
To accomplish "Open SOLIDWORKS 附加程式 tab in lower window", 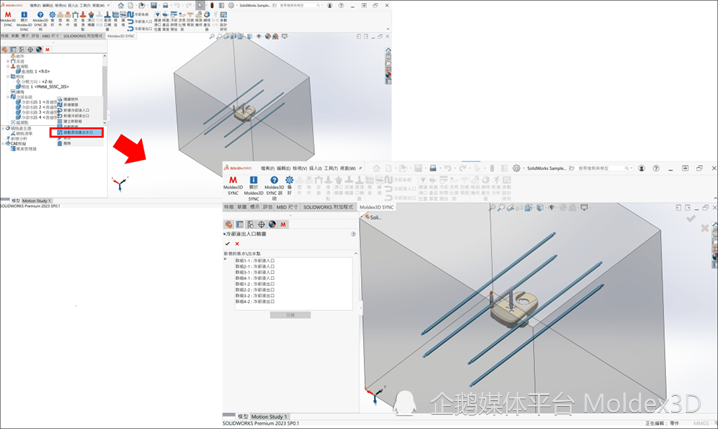I will (x=328, y=207).
